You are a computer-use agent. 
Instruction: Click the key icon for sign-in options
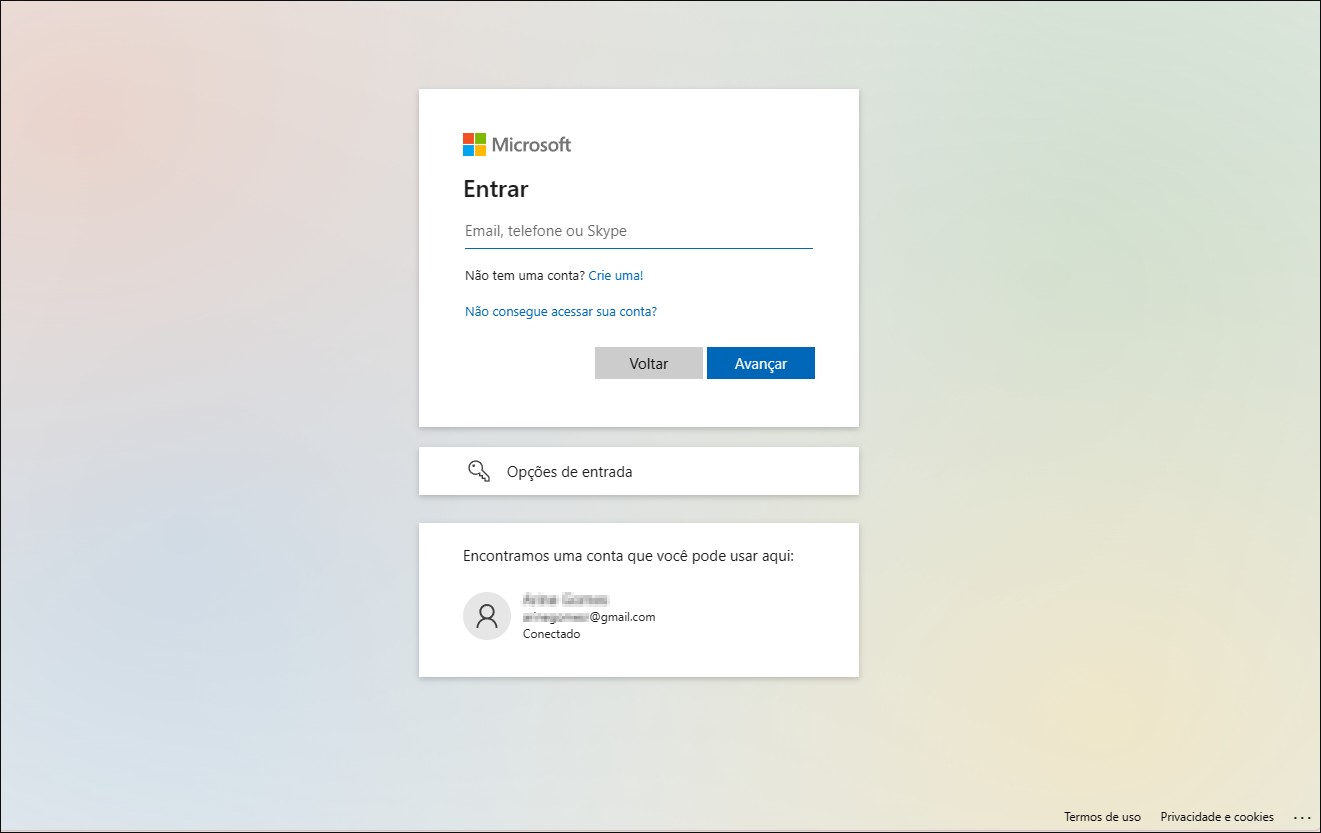point(479,471)
